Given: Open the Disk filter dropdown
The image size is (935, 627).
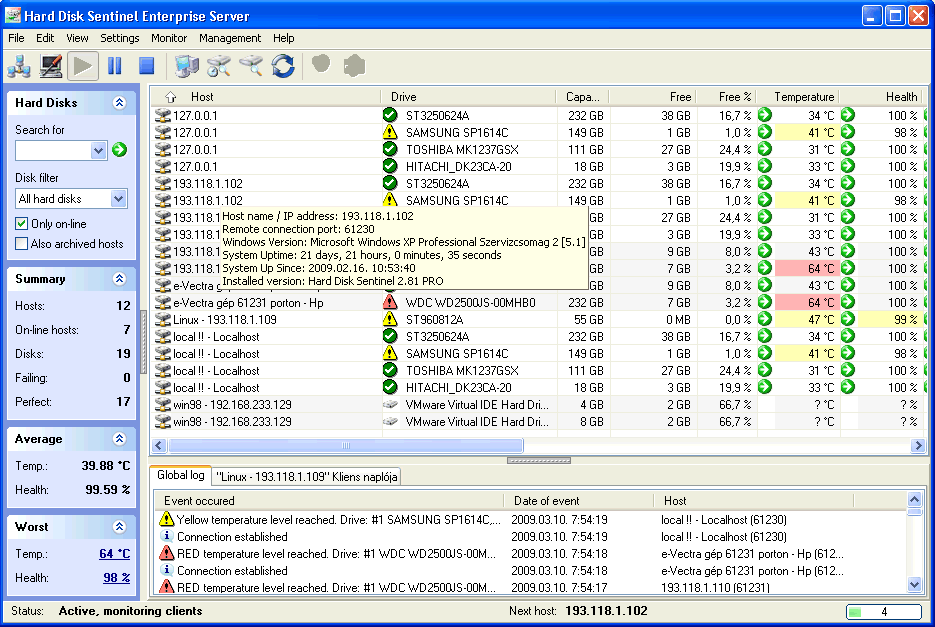Looking at the screenshot, I should tap(119, 199).
